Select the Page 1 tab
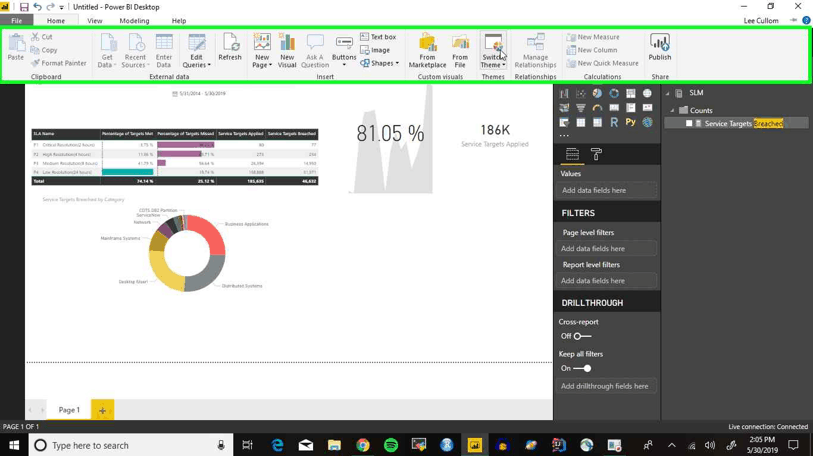This screenshot has width=816, height=458. [69, 410]
